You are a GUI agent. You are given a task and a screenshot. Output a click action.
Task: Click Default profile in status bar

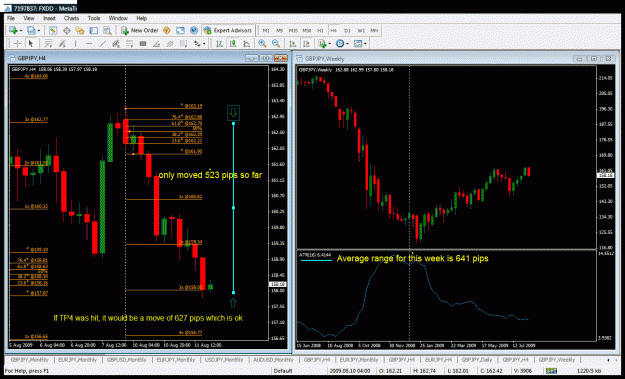point(283,371)
